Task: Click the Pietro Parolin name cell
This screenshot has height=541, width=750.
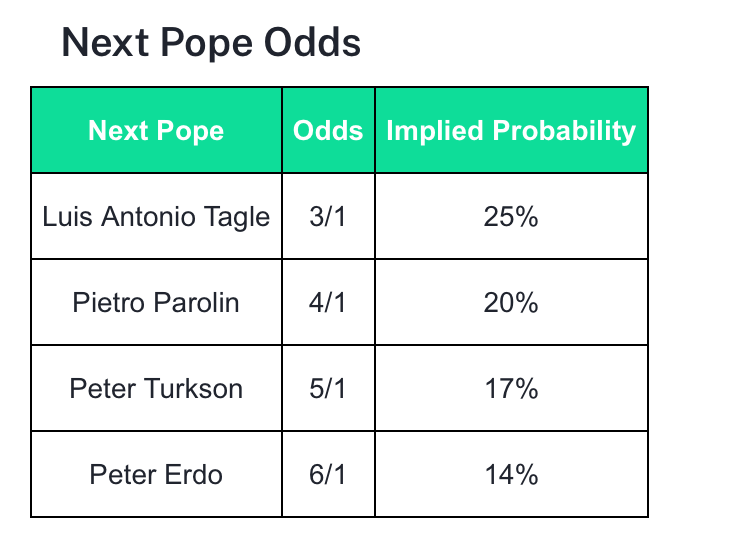Action: click(x=156, y=302)
